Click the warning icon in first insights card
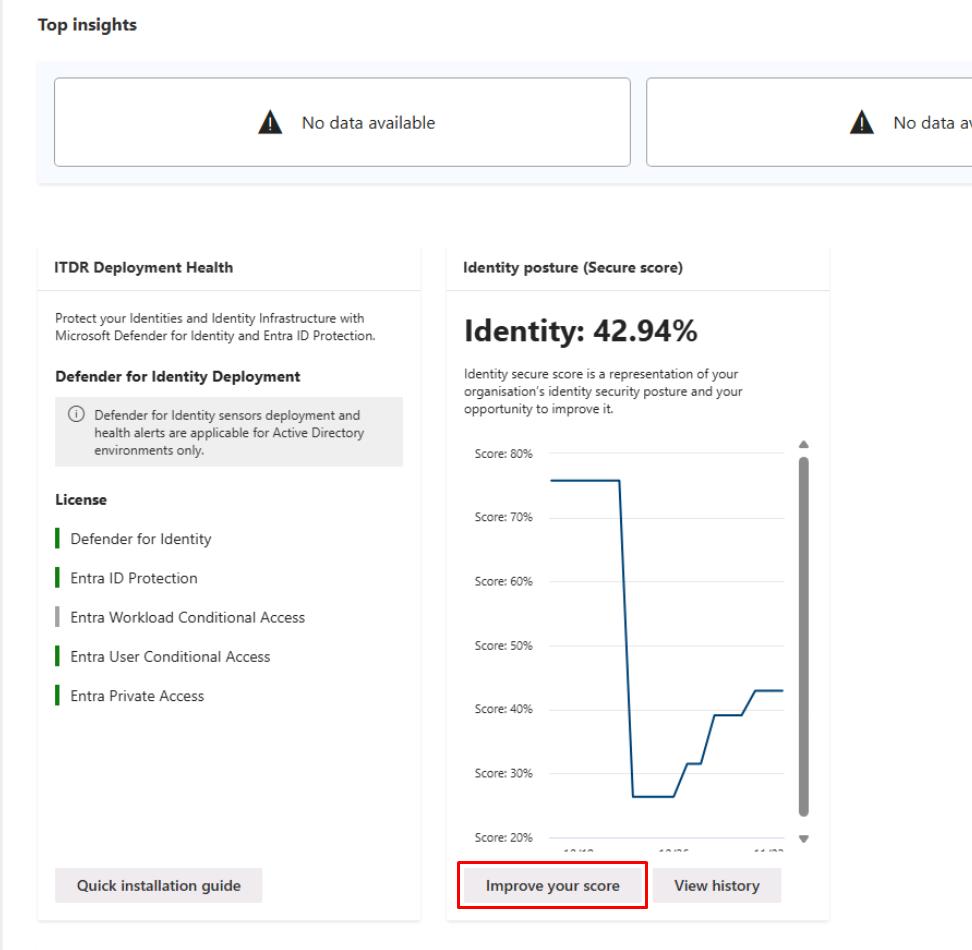 pyautogui.click(x=271, y=124)
